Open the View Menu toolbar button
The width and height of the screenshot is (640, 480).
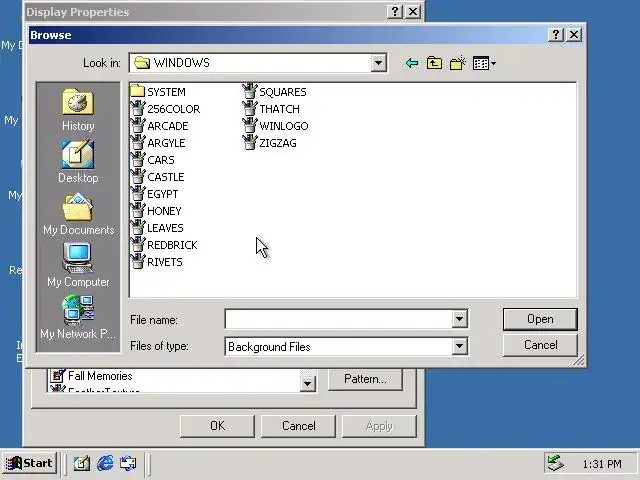(x=484, y=63)
